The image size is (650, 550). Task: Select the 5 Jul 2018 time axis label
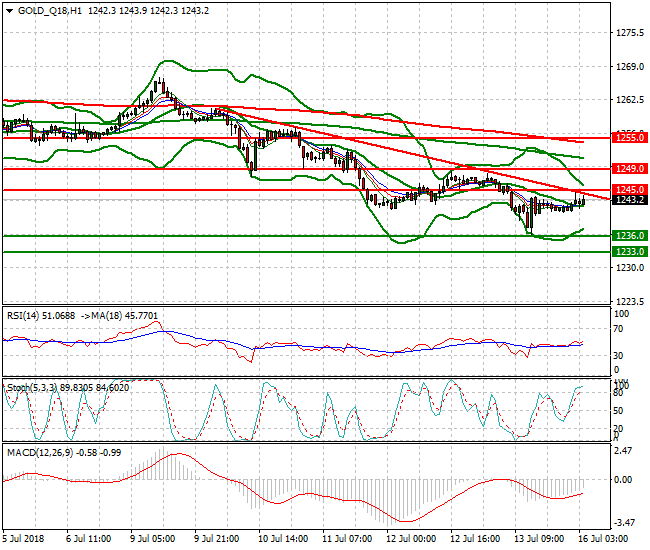tap(23, 539)
